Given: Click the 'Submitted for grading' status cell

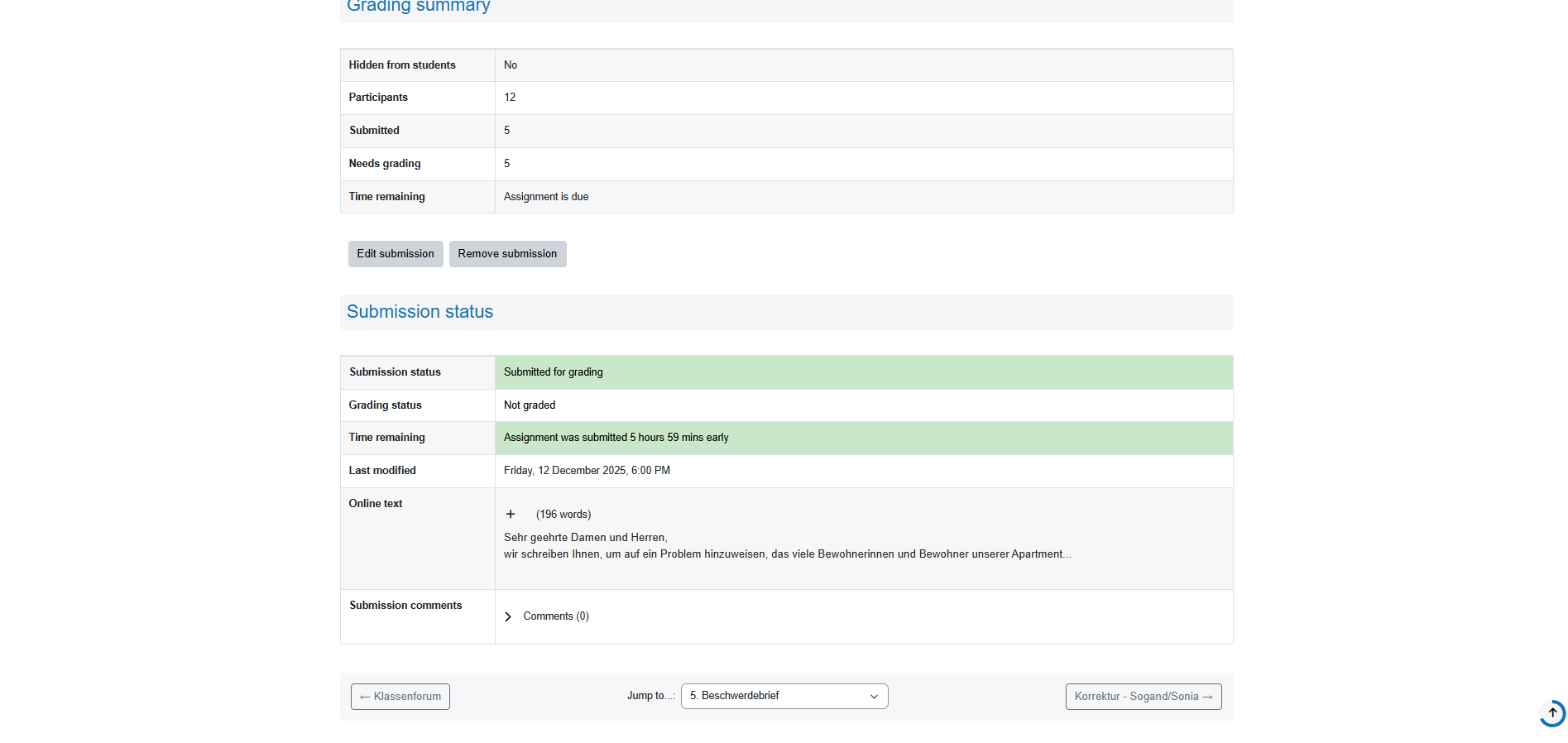Looking at the screenshot, I should click(553, 372).
